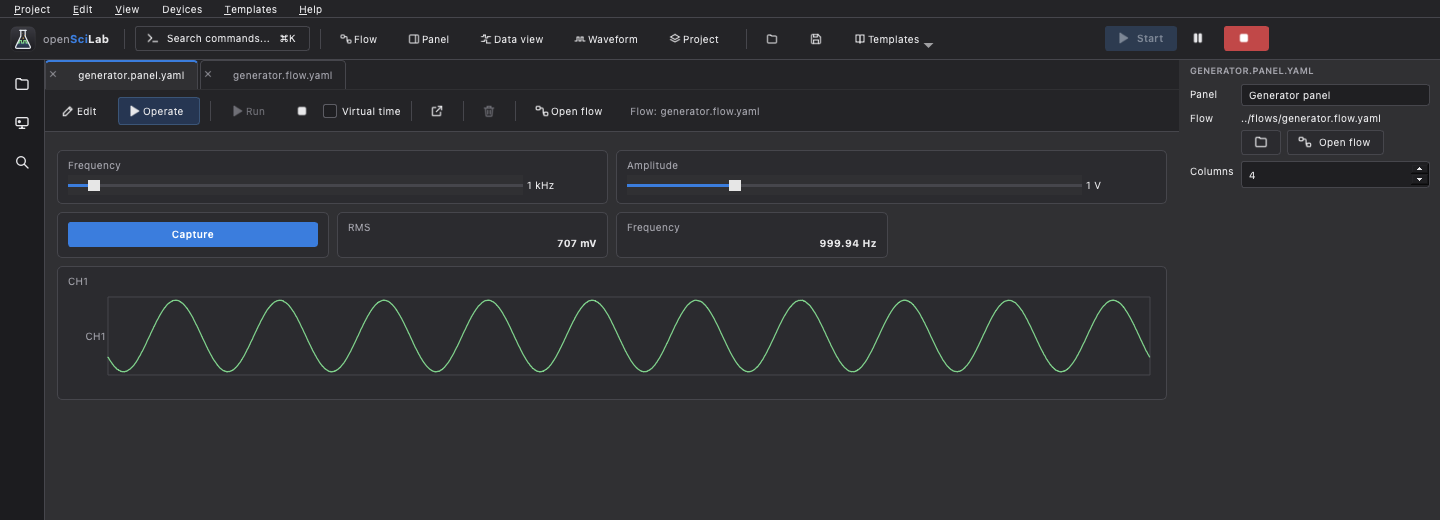The width and height of the screenshot is (1440, 520).
Task: Open the Project menu
Action: (x=32, y=9)
